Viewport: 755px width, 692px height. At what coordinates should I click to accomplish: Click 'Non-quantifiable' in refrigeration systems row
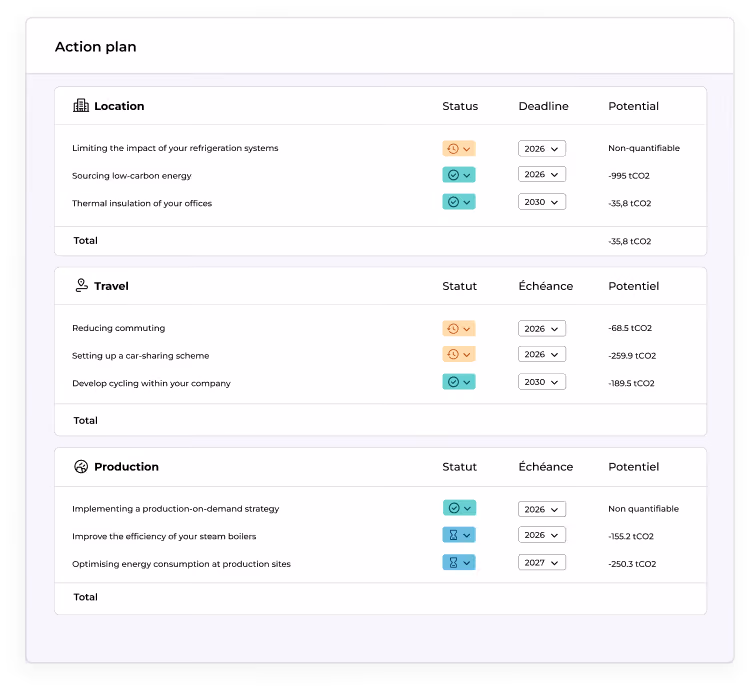point(644,148)
